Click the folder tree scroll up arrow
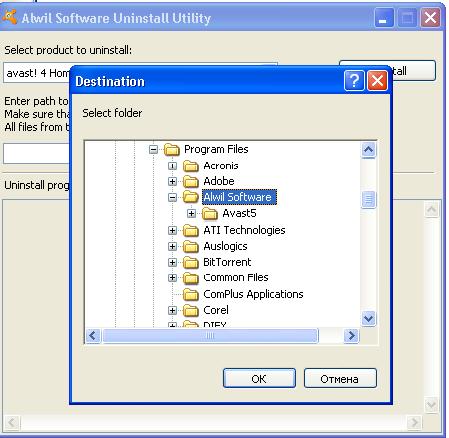449x438 pixels. 368,150
